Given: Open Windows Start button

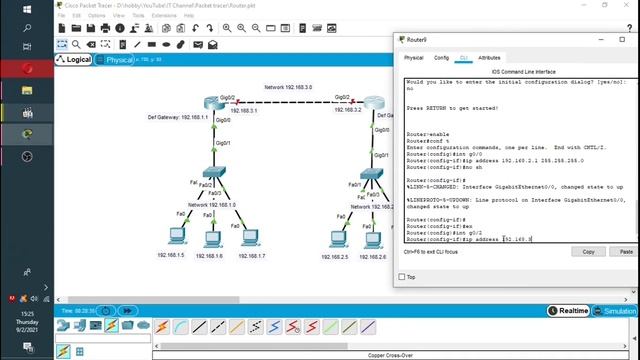Looking at the screenshot, I should pyautogui.click(x=27, y=9).
